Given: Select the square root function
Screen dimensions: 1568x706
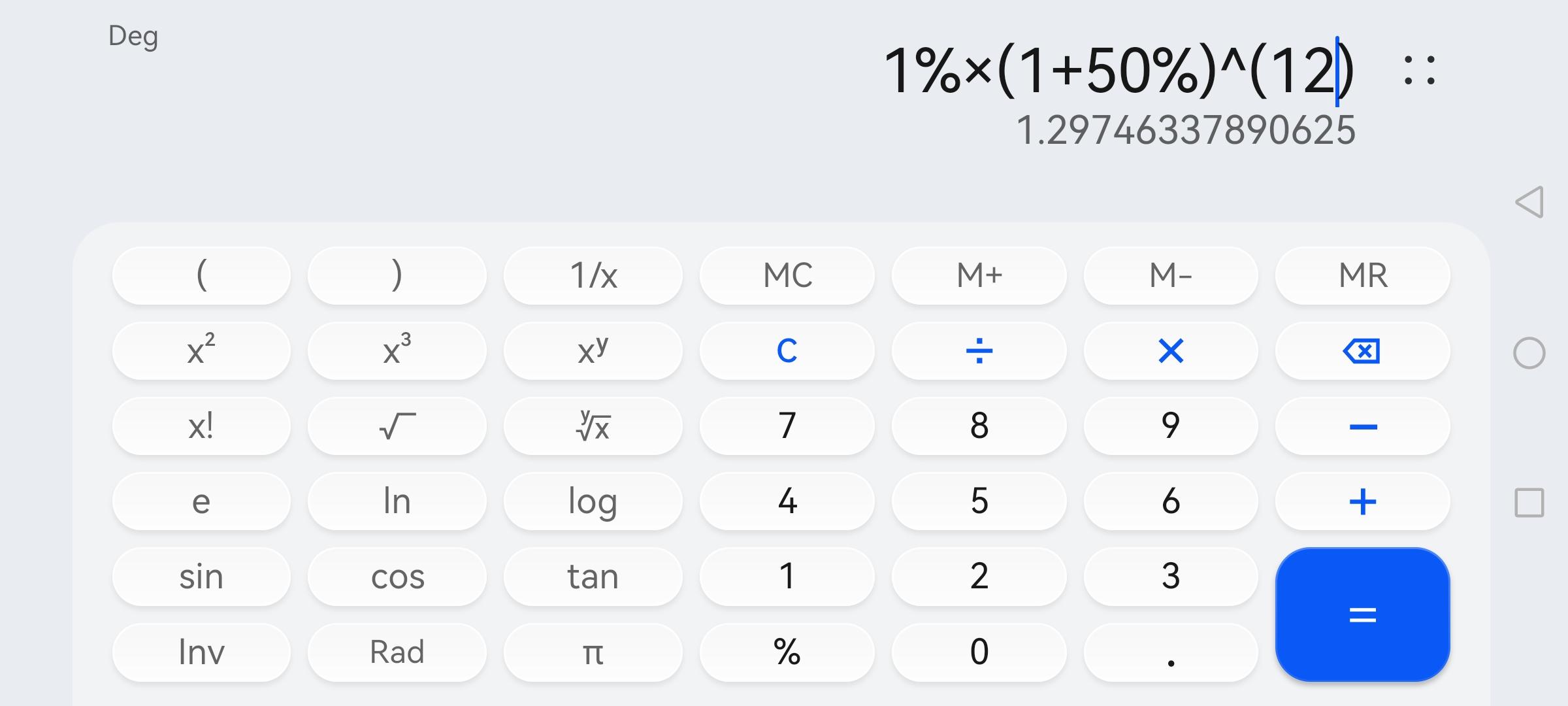Looking at the screenshot, I should pyautogui.click(x=397, y=426).
